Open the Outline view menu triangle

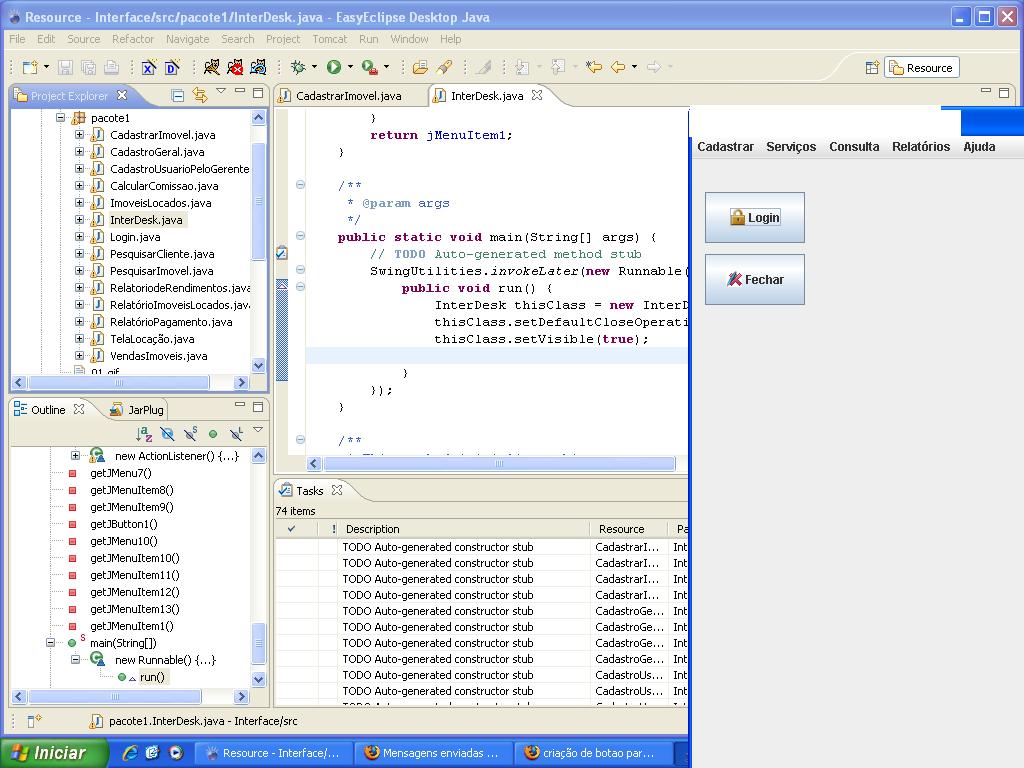click(258, 430)
